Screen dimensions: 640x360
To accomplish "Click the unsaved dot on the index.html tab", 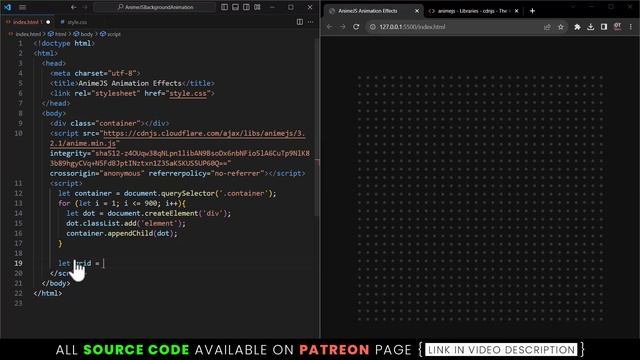I will point(48,22).
